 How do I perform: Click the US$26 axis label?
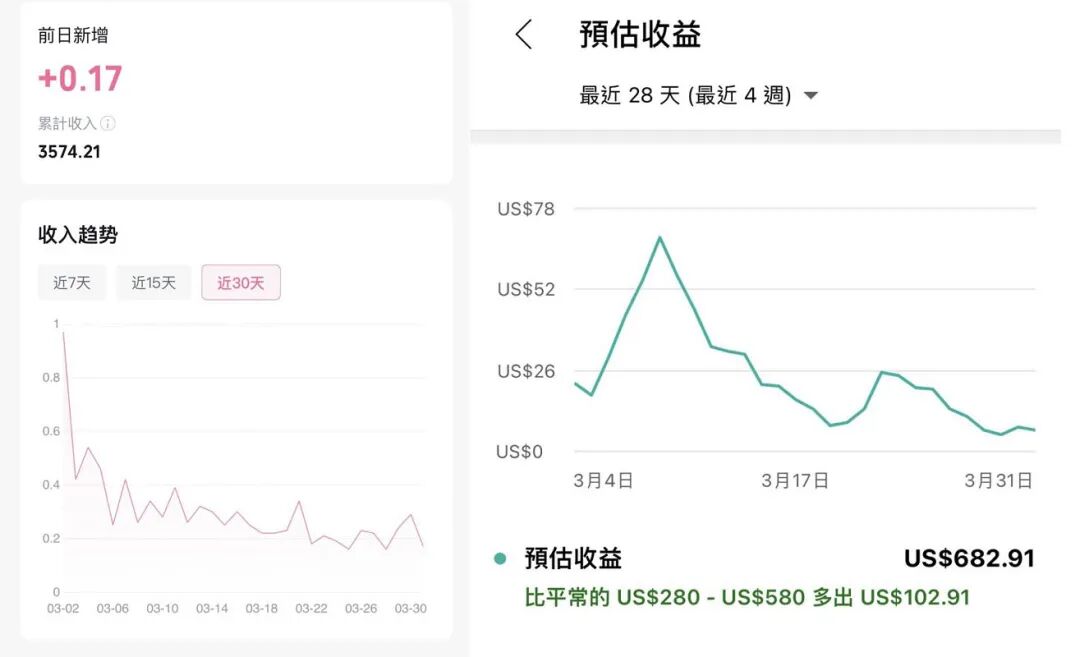click(x=526, y=371)
